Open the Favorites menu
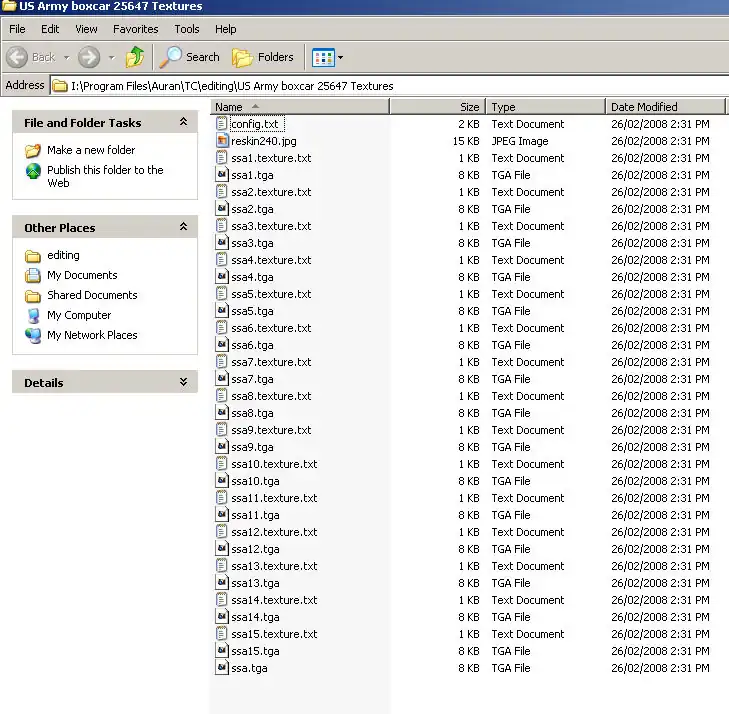Screen dimensions: 729x714 [x=135, y=29]
